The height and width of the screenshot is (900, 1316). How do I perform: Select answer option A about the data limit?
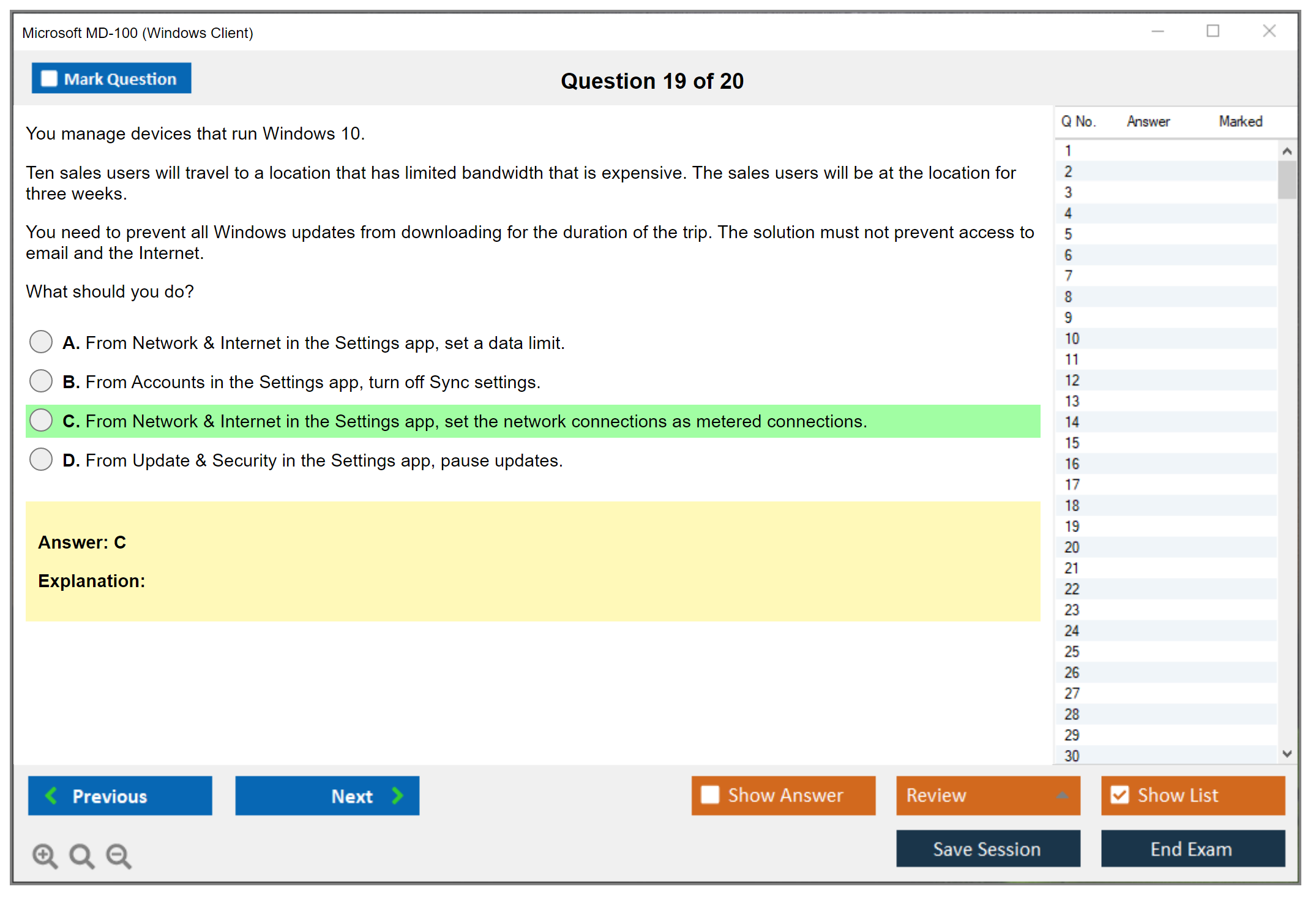[41, 342]
